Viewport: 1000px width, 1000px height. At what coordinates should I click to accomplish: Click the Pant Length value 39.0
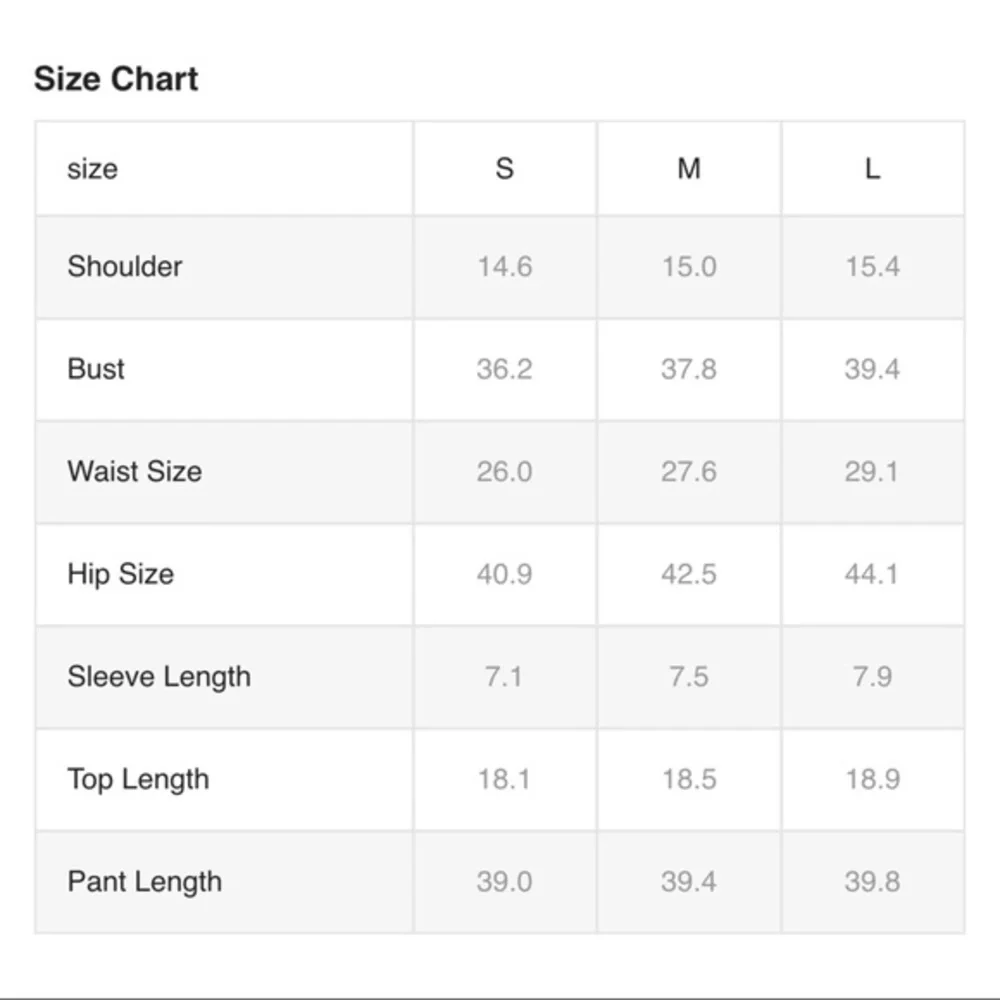[504, 882]
